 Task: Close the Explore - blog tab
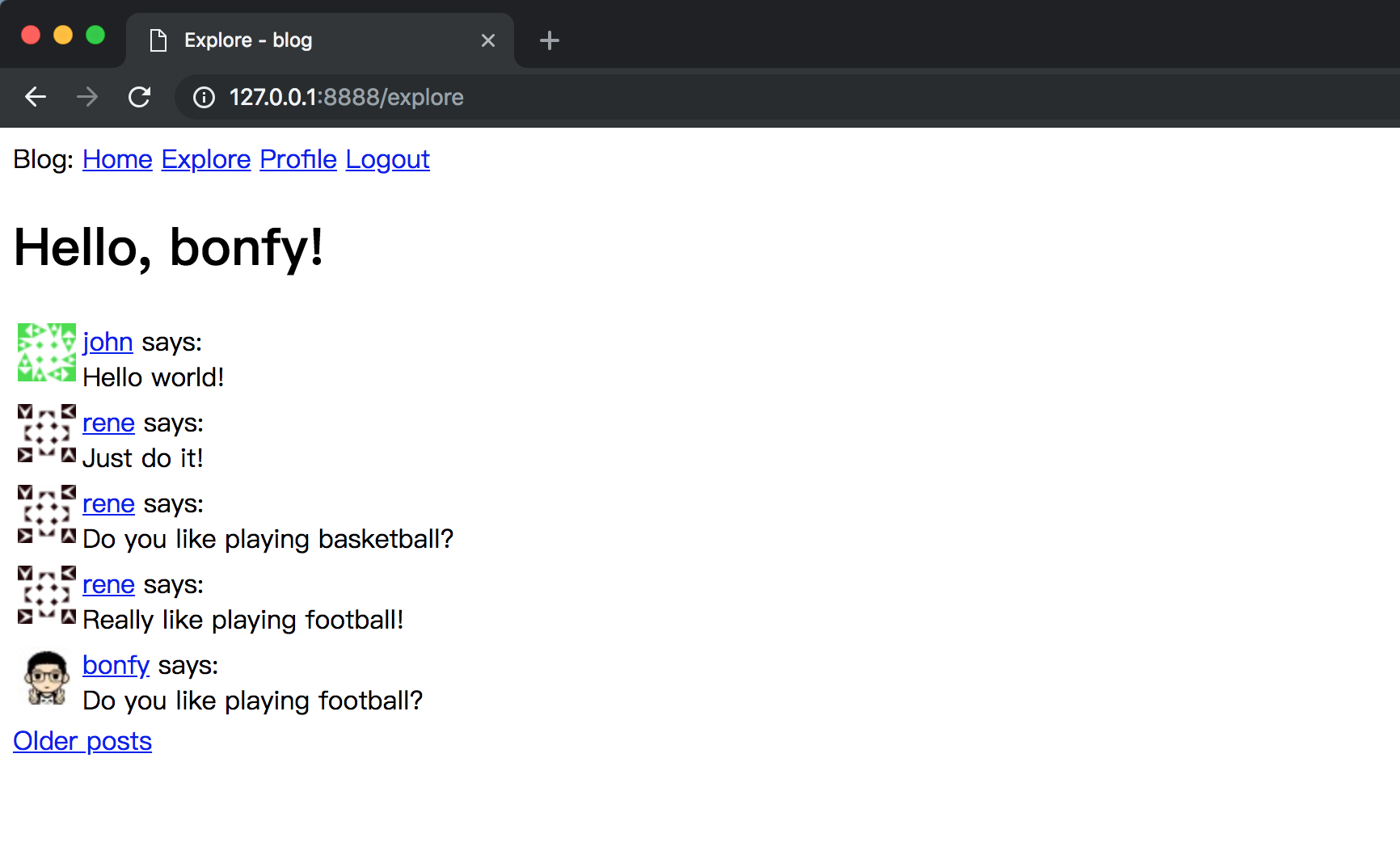point(487,40)
